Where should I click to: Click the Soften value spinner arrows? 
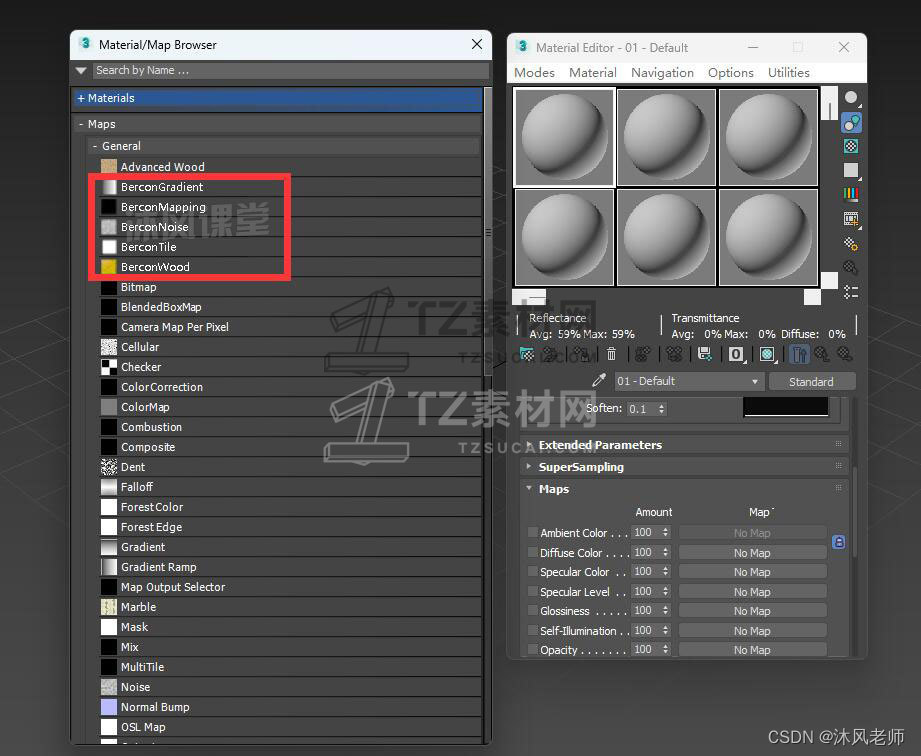click(x=662, y=409)
